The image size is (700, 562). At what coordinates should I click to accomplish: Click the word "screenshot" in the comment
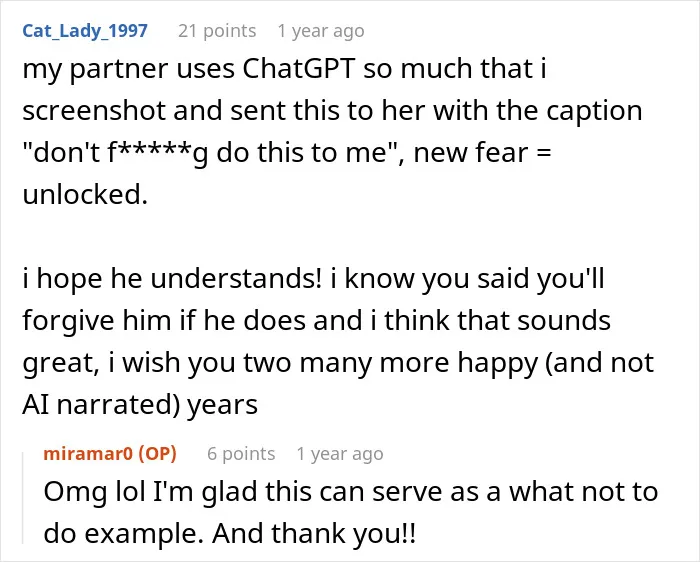click(x=94, y=111)
